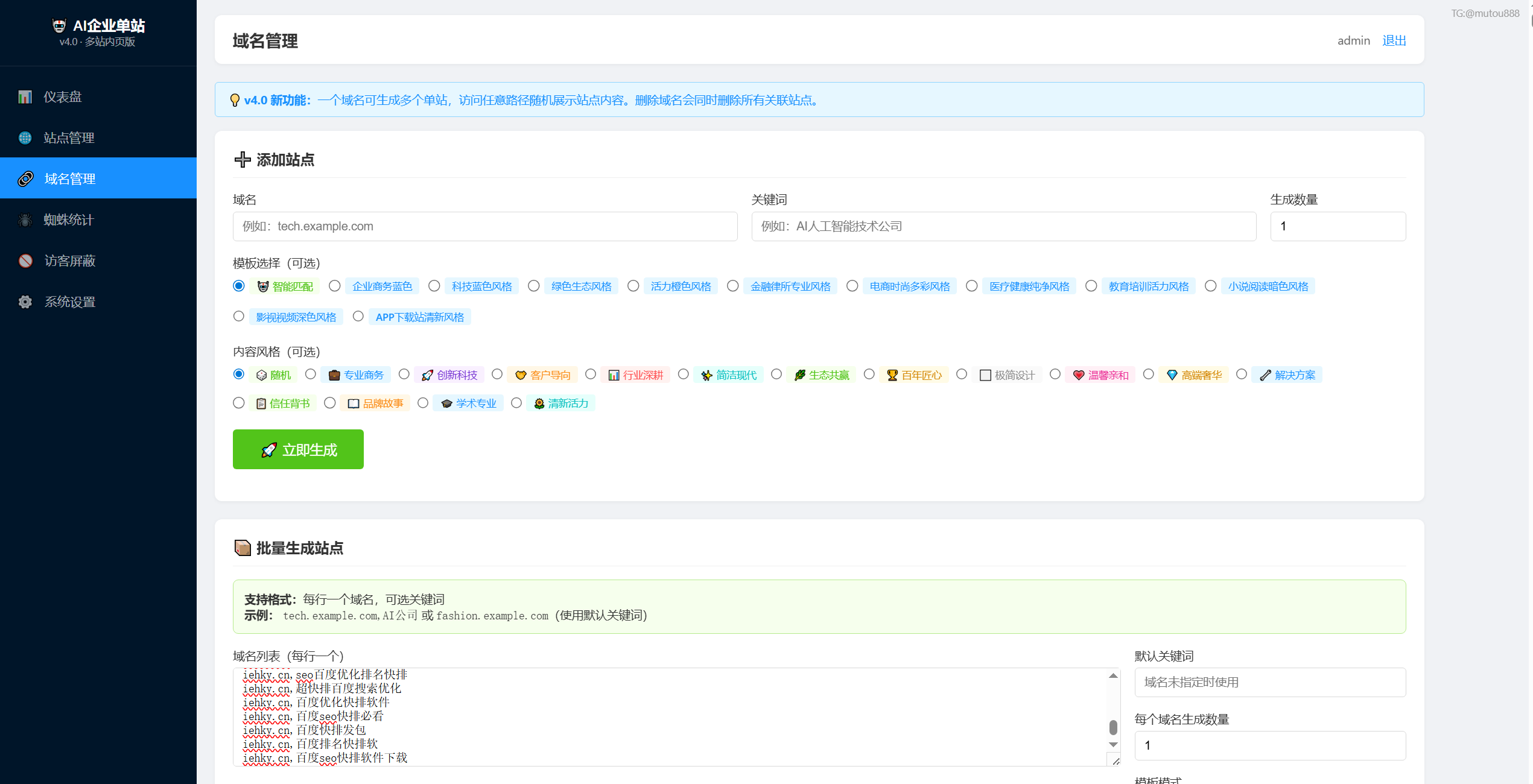Select the 品牌故事 content style radio

[330, 403]
